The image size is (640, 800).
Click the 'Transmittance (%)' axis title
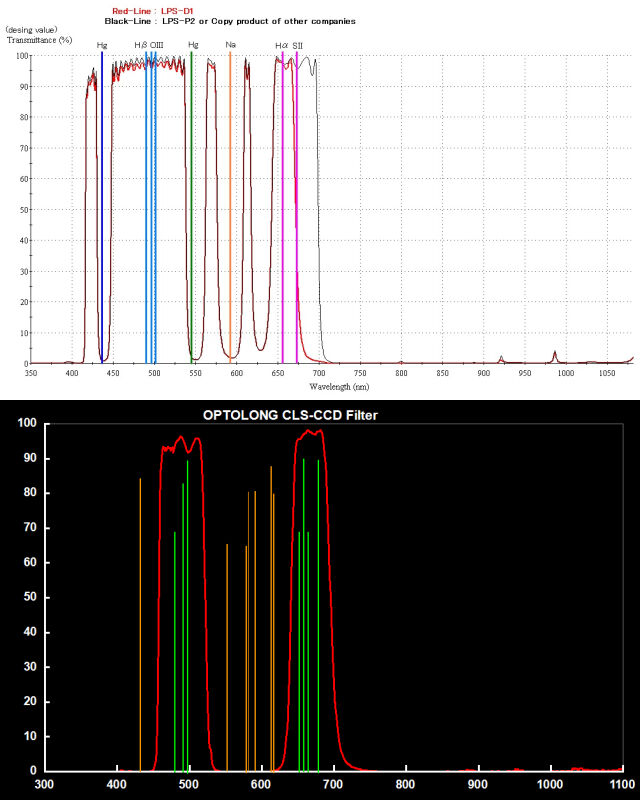click(39, 40)
